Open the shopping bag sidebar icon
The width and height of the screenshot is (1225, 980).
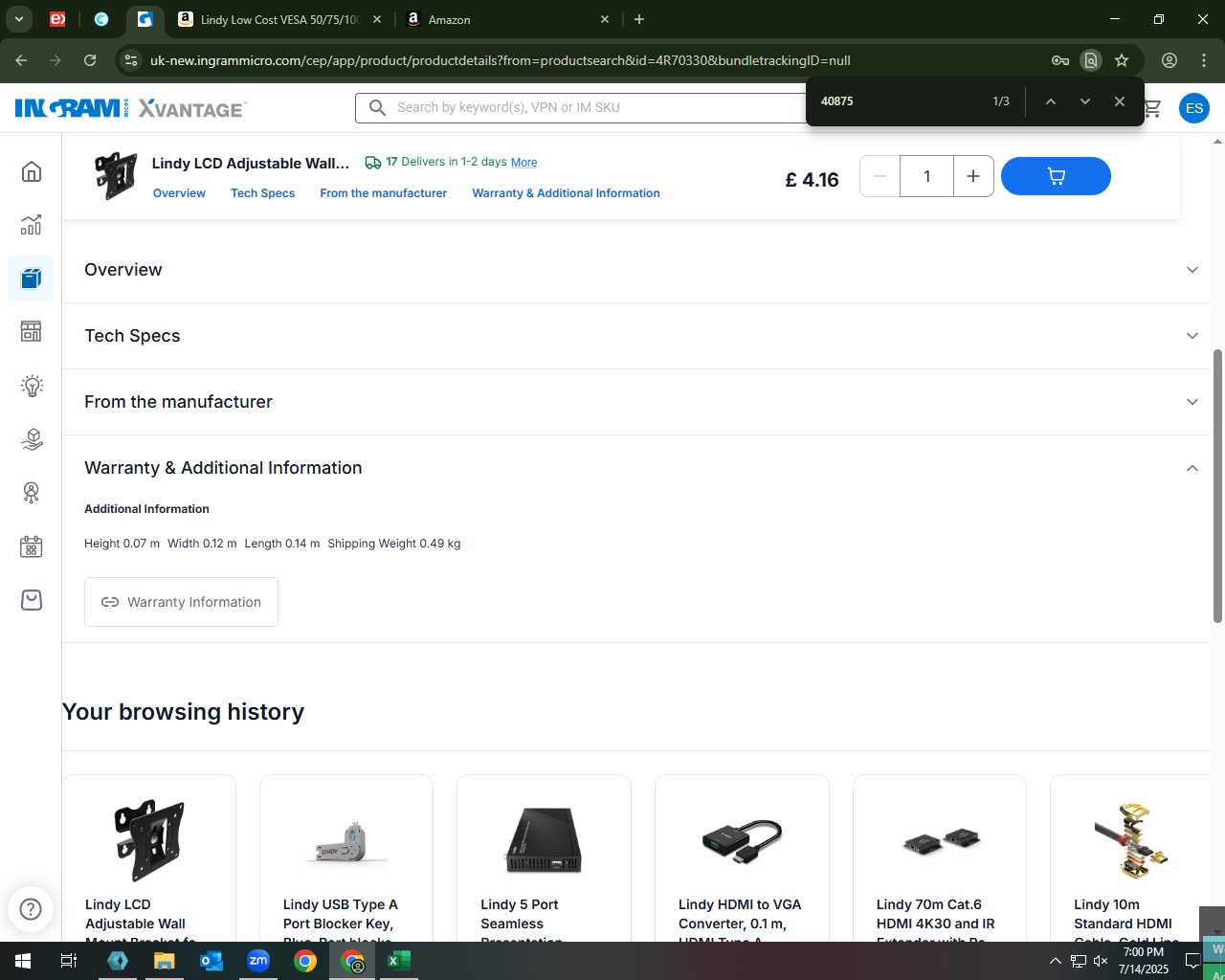(32, 600)
